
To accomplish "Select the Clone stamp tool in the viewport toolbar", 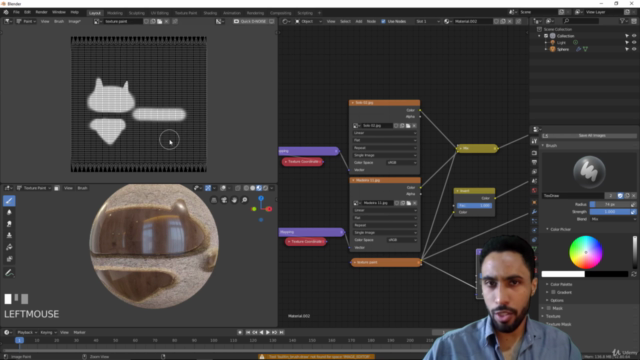I will click(9, 235).
